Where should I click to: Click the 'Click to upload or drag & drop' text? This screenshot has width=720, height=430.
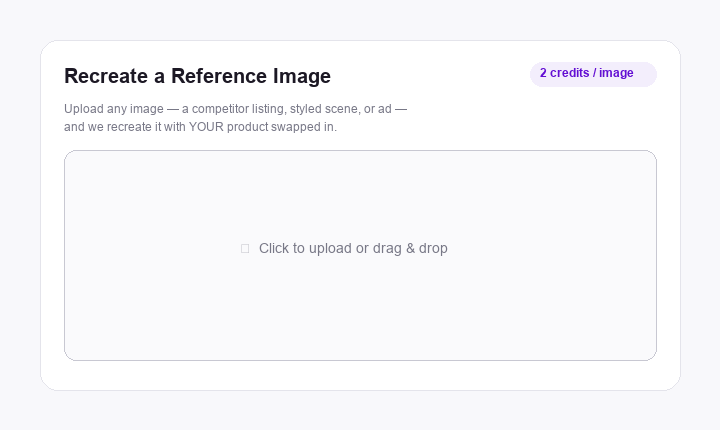tap(353, 248)
